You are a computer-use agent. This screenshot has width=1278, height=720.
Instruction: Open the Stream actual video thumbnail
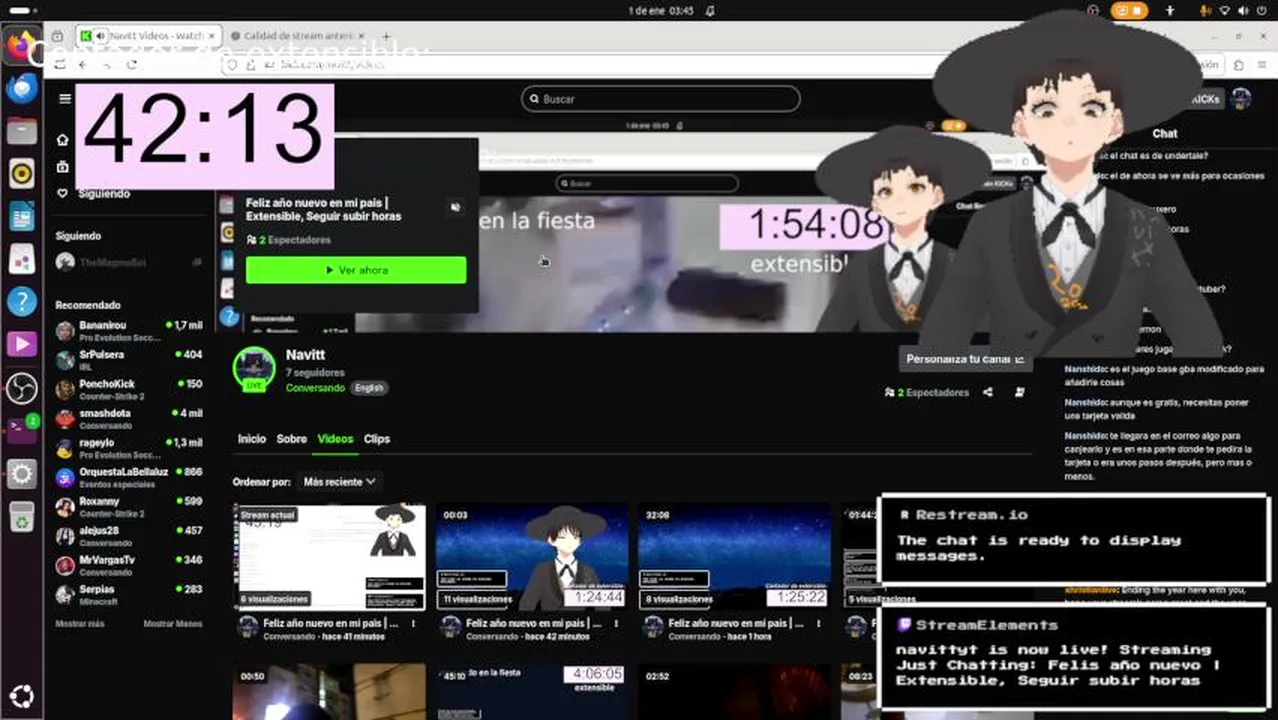click(331, 557)
